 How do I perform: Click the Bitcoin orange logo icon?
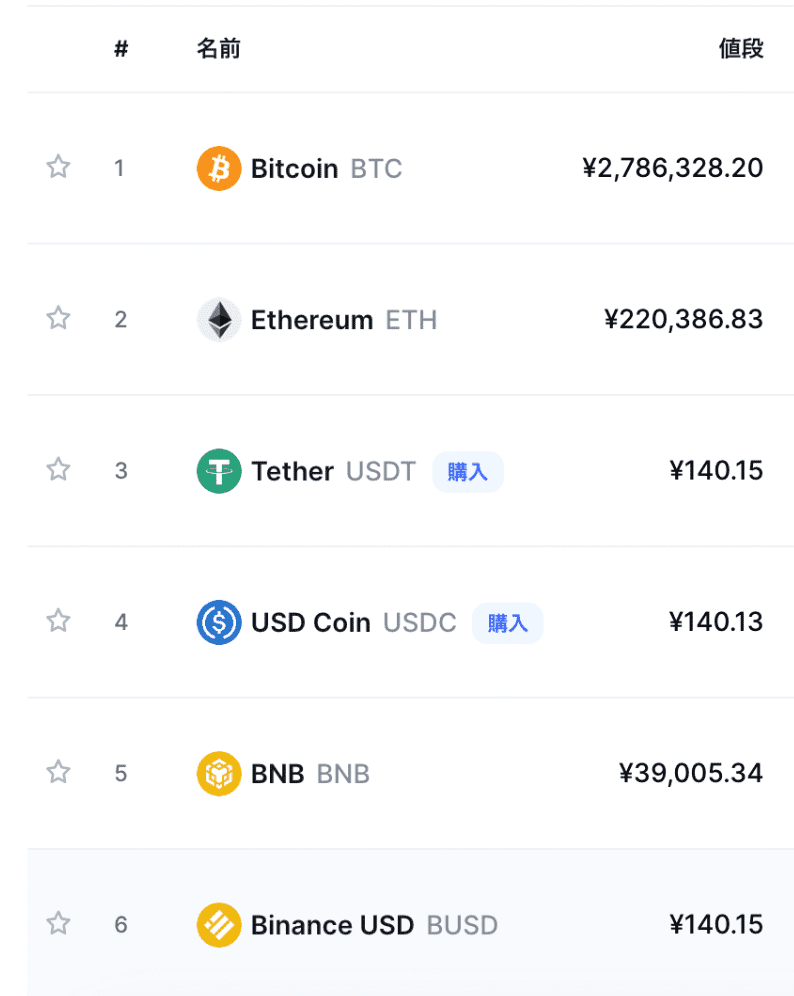coord(219,168)
